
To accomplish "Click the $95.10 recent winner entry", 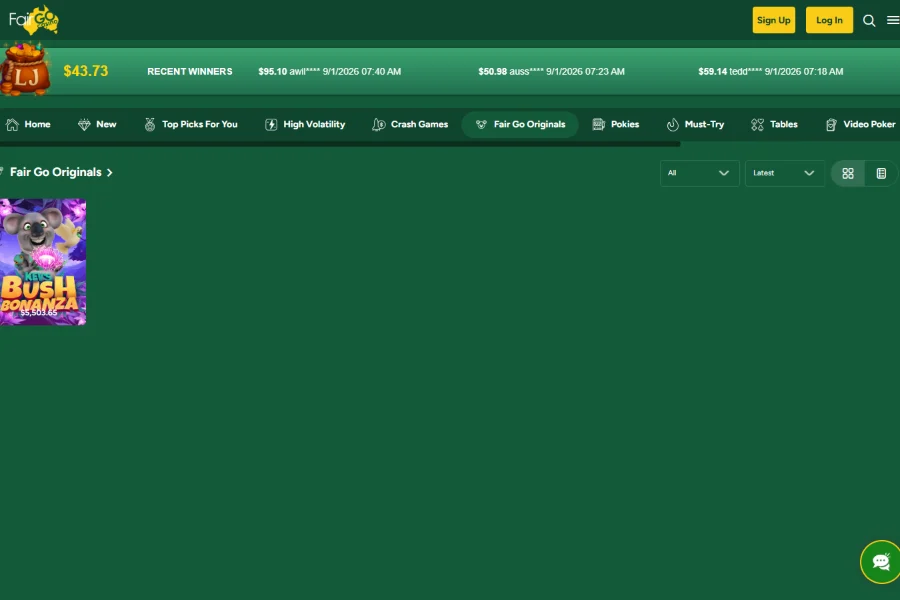I will pyautogui.click(x=329, y=72).
